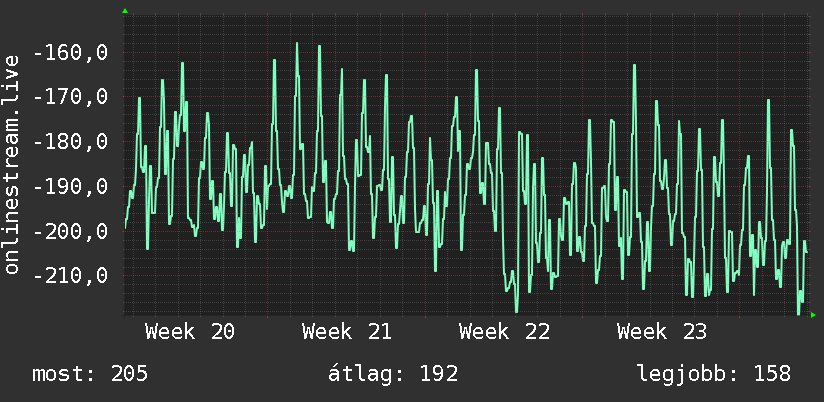
Task: Click the -210,0 Y-axis value
Action: click(x=71, y=275)
